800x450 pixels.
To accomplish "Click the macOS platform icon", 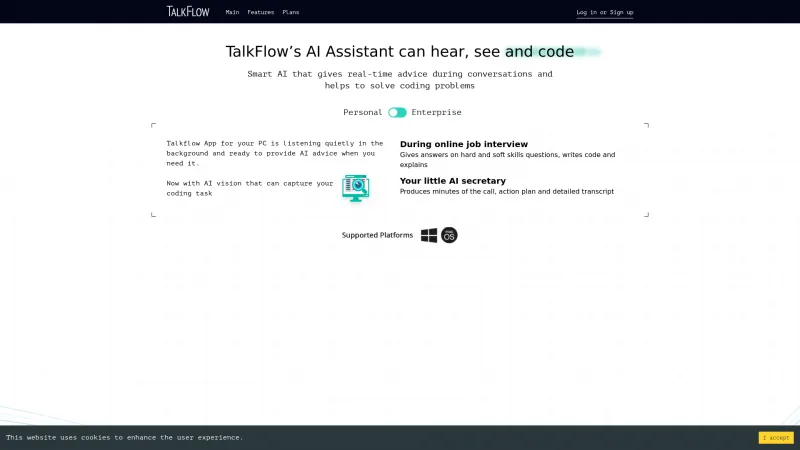I will click(x=449, y=235).
